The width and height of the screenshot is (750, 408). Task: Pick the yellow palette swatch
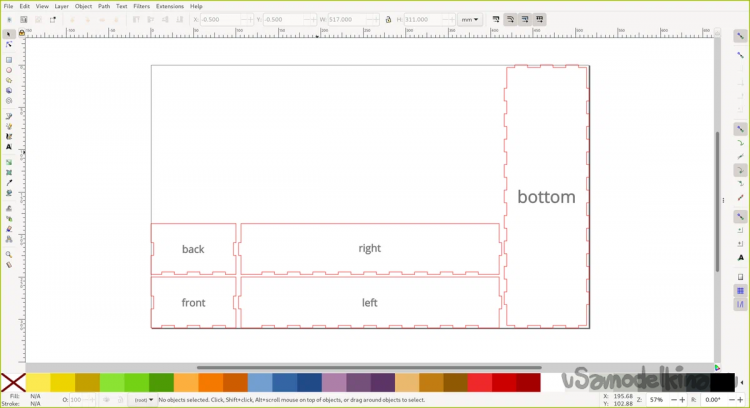[x=38, y=382]
